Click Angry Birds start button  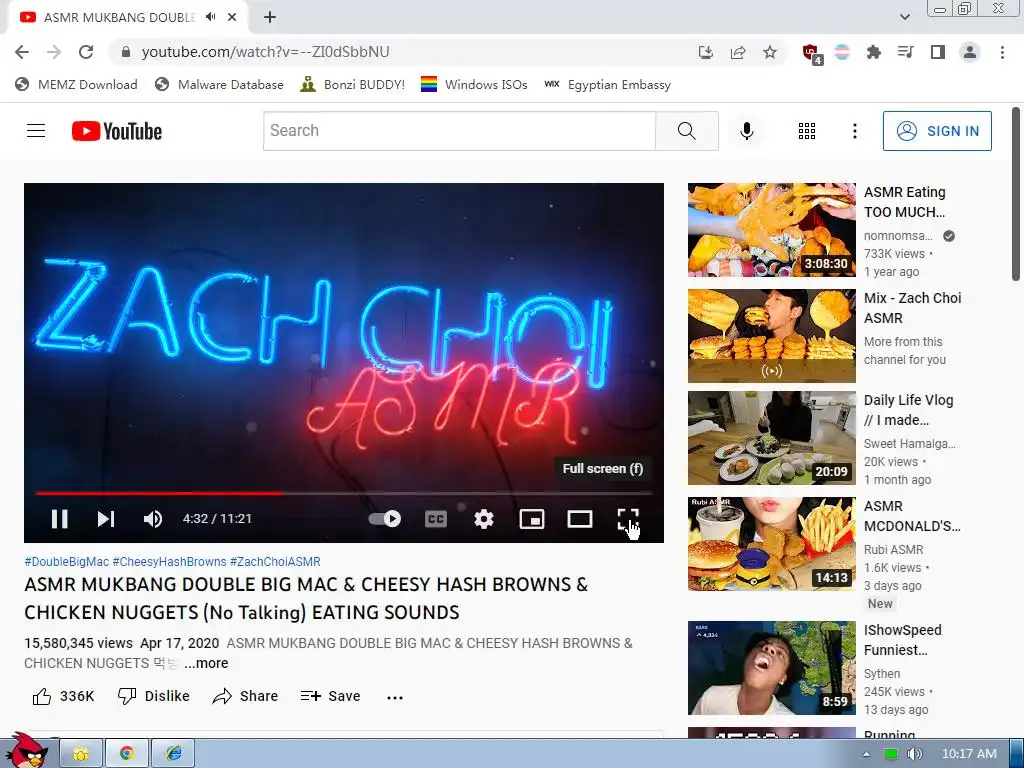(25, 751)
